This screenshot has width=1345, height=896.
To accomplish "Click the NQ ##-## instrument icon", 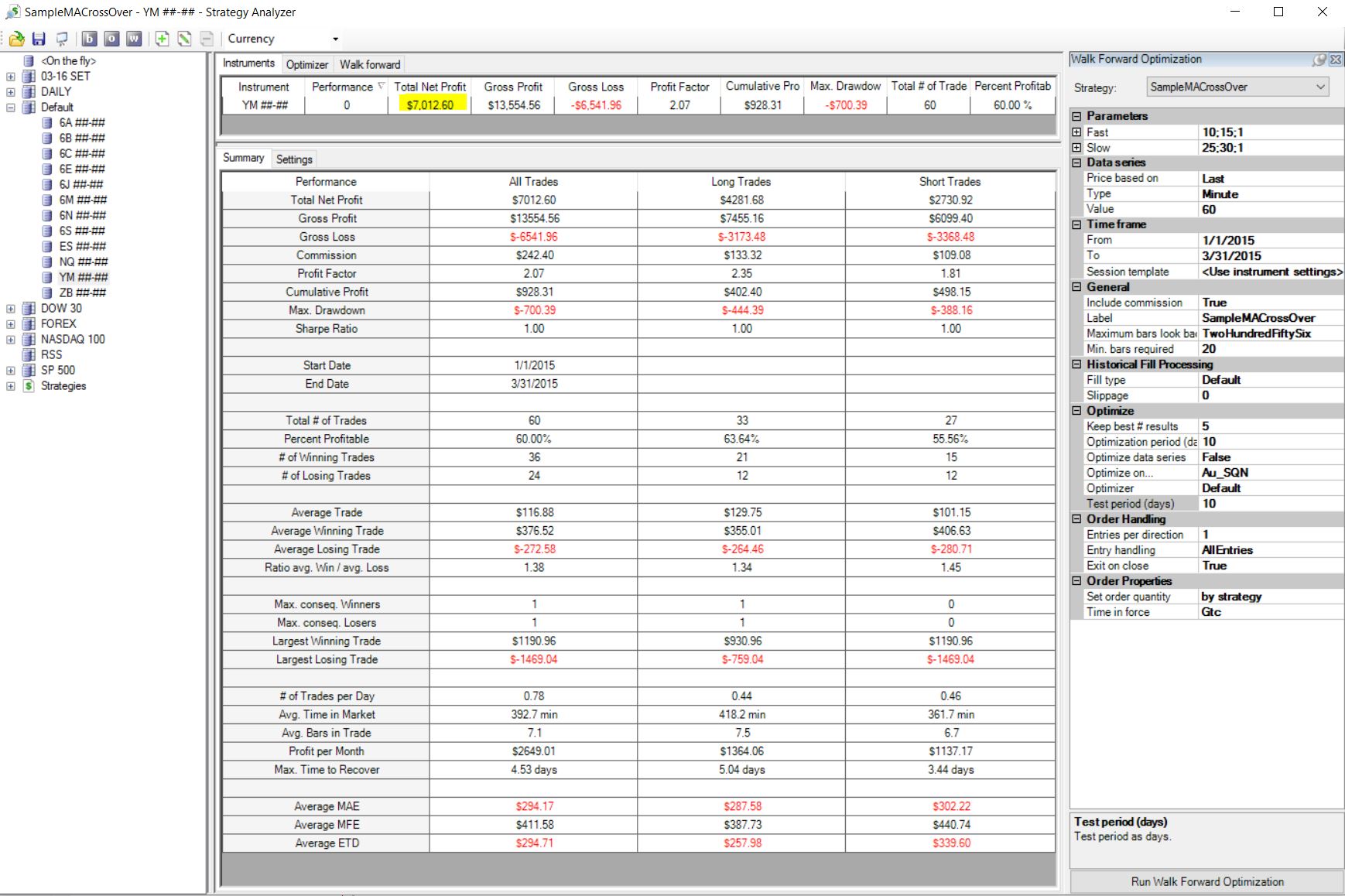I will (47, 262).
